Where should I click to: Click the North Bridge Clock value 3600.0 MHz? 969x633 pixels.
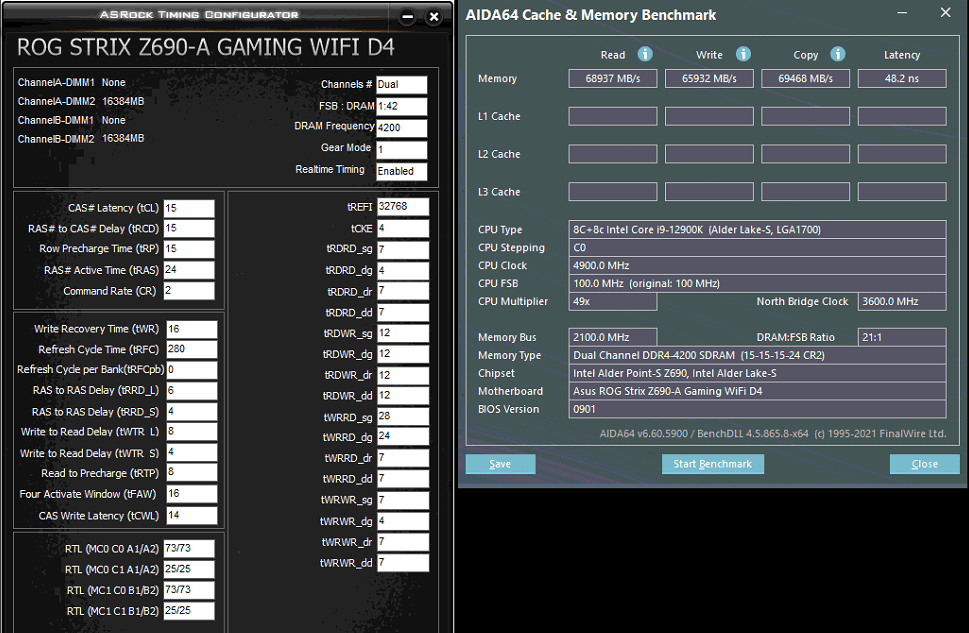[x=902, y=301]
